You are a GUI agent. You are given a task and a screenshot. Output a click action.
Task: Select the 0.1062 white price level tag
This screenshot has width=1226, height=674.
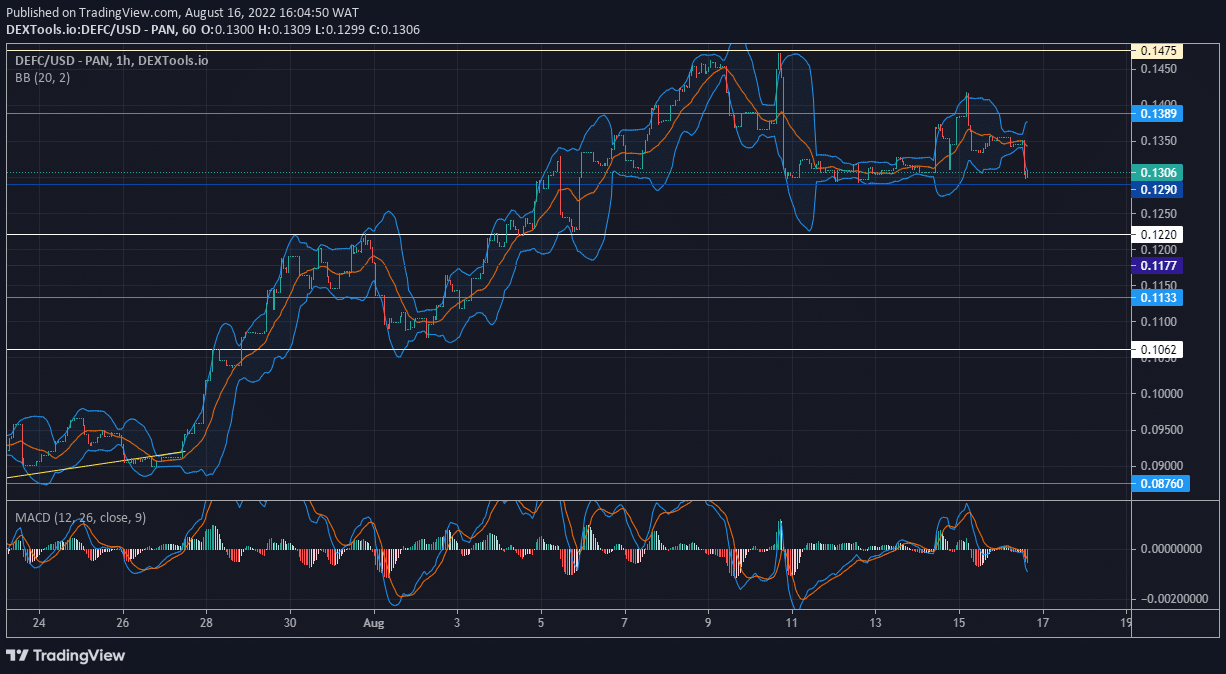(1157, 350)
